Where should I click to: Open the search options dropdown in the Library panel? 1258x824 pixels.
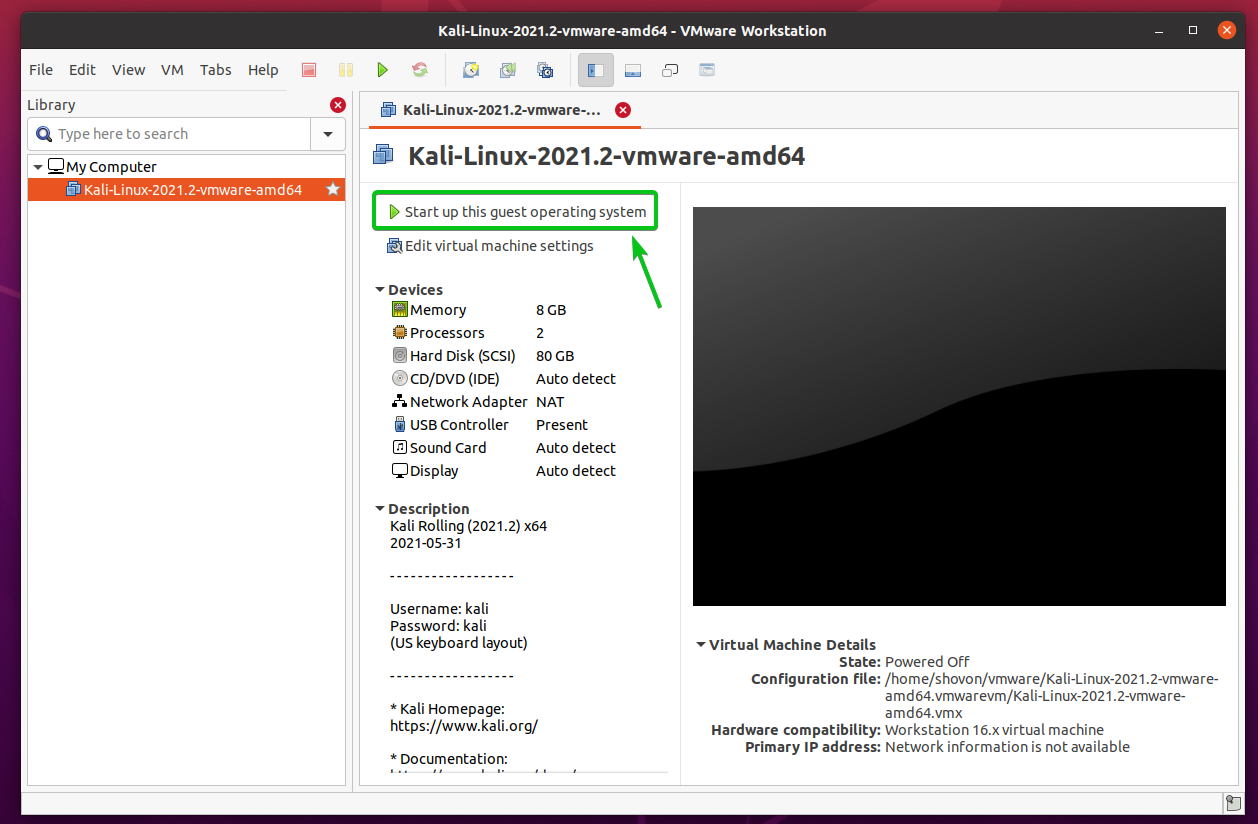(x=328, y=133)
